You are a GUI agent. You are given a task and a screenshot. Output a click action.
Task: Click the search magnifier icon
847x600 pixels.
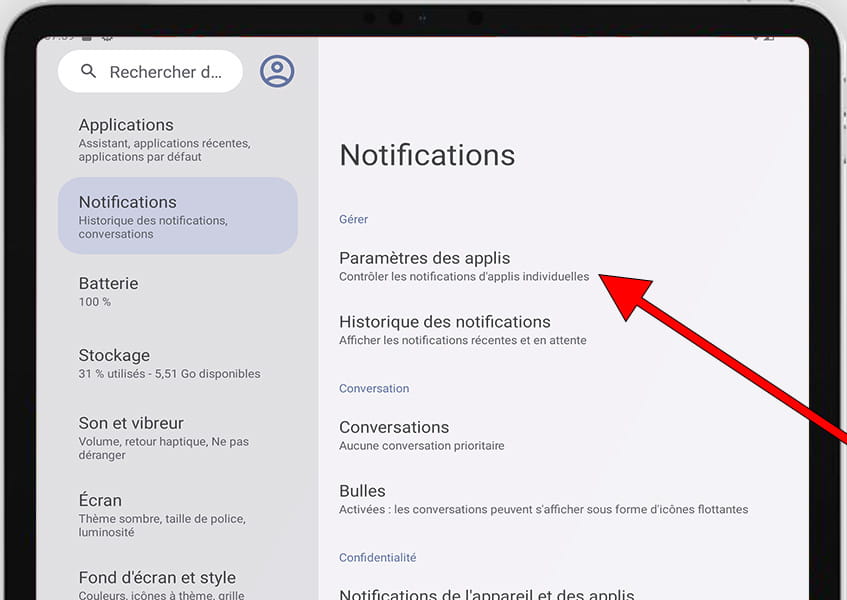pos(88,71)
